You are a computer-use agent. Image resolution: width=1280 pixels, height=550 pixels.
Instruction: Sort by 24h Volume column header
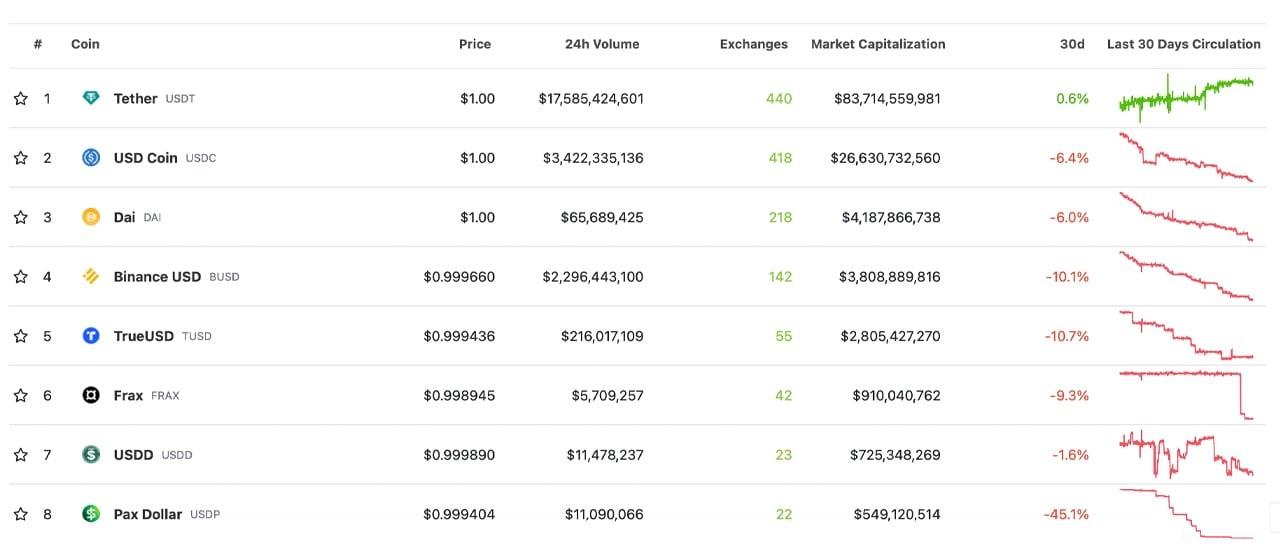pos(601,44)
